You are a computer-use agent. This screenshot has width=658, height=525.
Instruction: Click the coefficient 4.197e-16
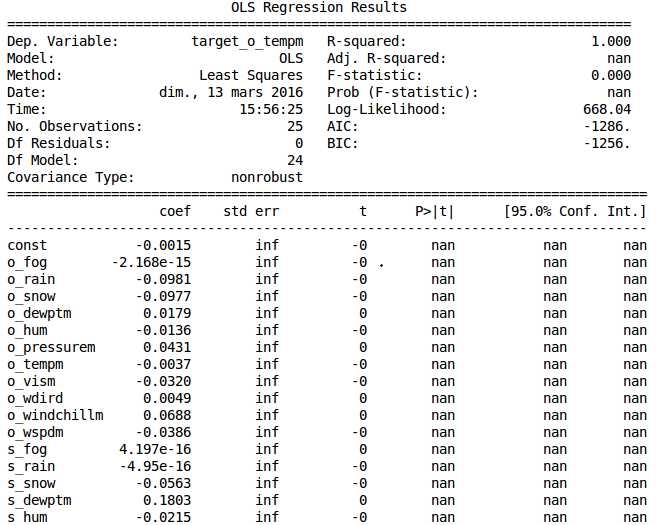click(x=155, y=449)
